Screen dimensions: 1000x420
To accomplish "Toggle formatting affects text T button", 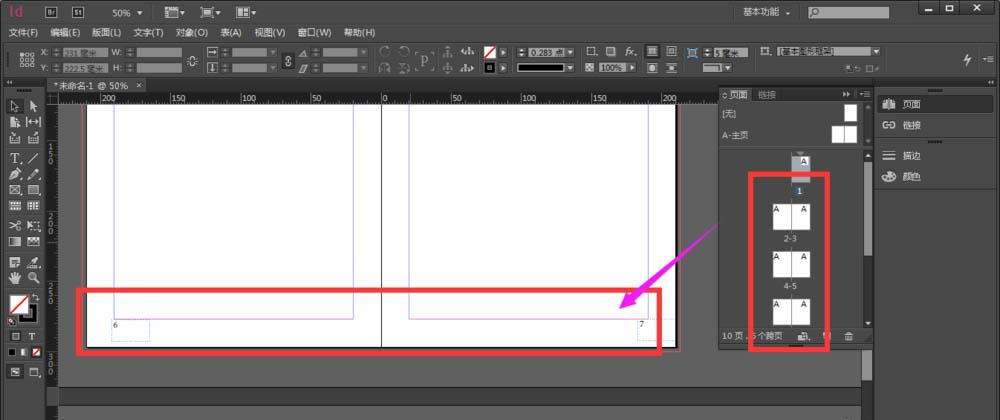I will pos(32,337).
